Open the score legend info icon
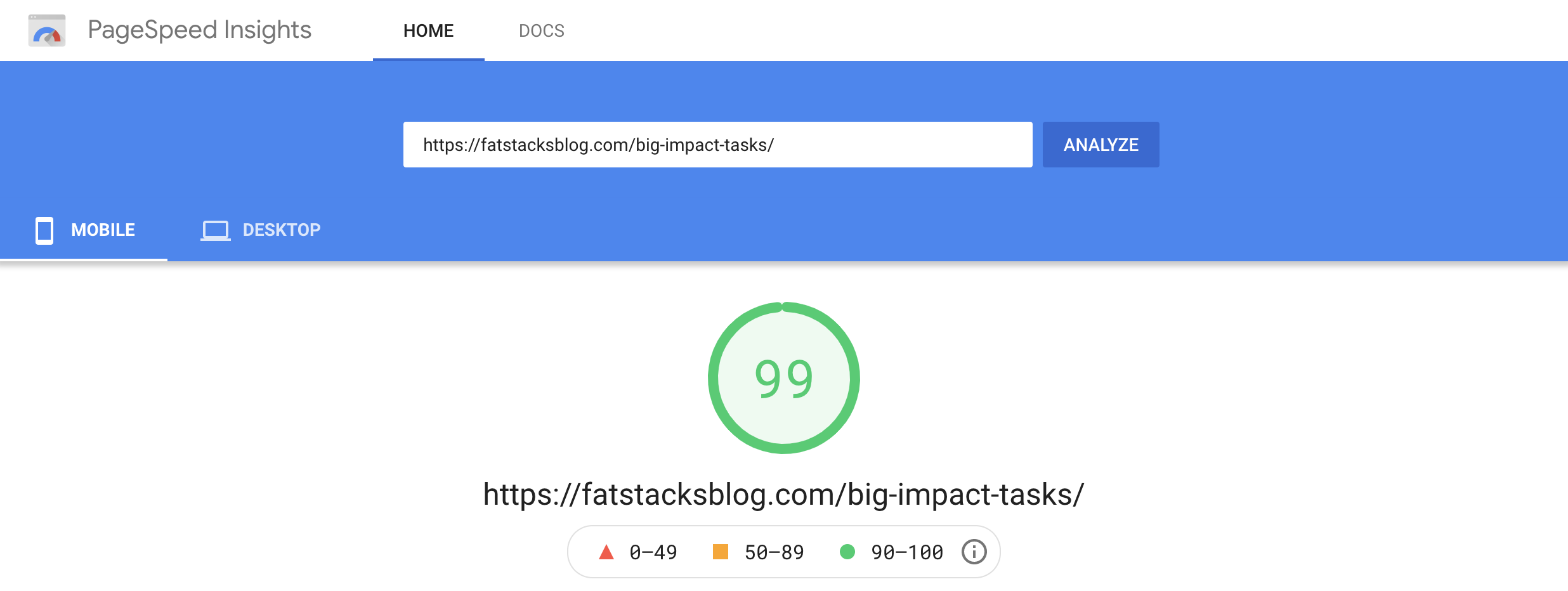The height and width of the screenshot is (591, 1568). point(974,552)
